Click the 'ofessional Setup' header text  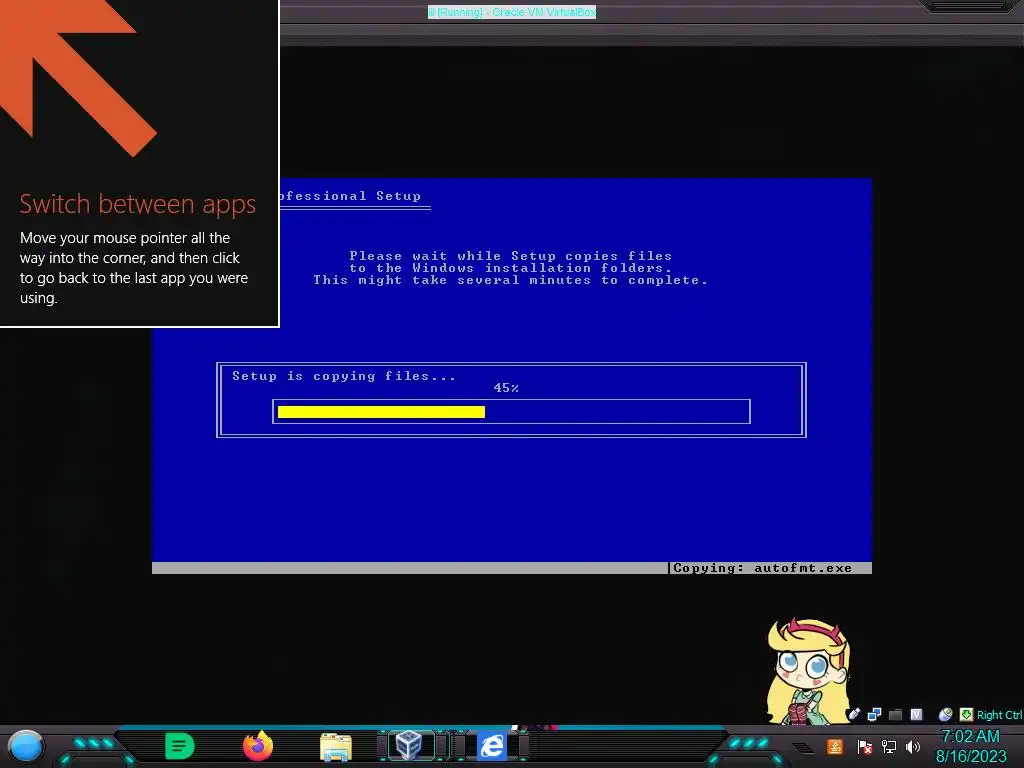point(350,196)
